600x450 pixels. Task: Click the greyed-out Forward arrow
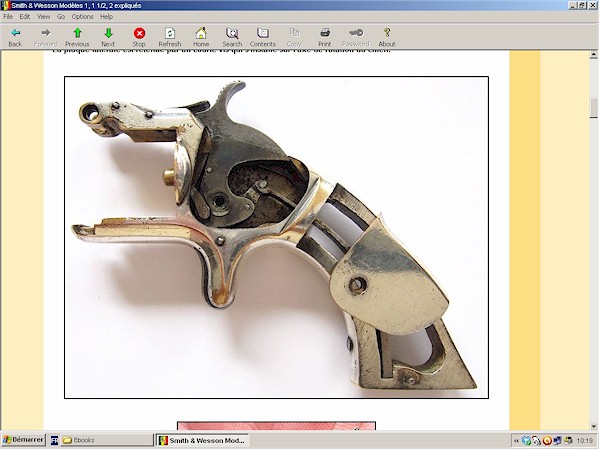click(46, 38)
